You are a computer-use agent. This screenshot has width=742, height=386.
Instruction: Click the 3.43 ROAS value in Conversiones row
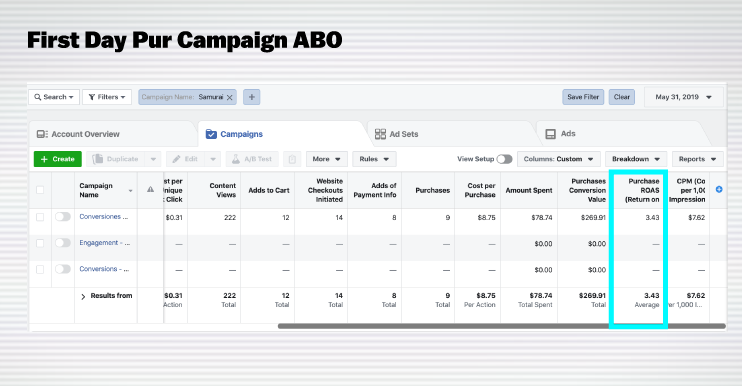[652, 218]
